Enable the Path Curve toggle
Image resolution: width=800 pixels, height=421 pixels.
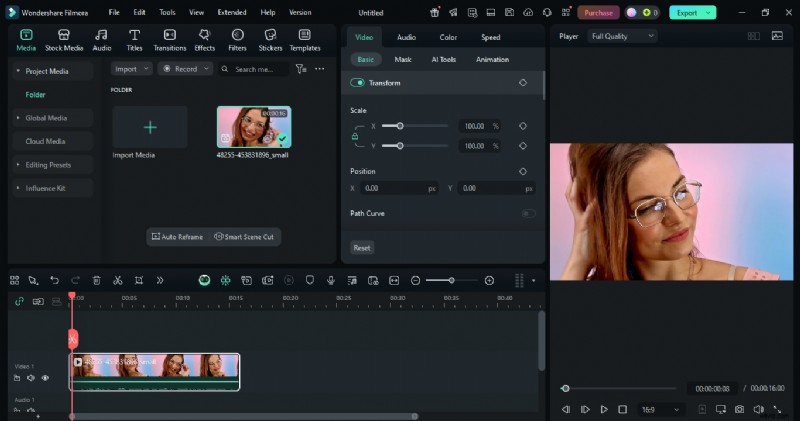pyautogui.click(x=528, y=213)
